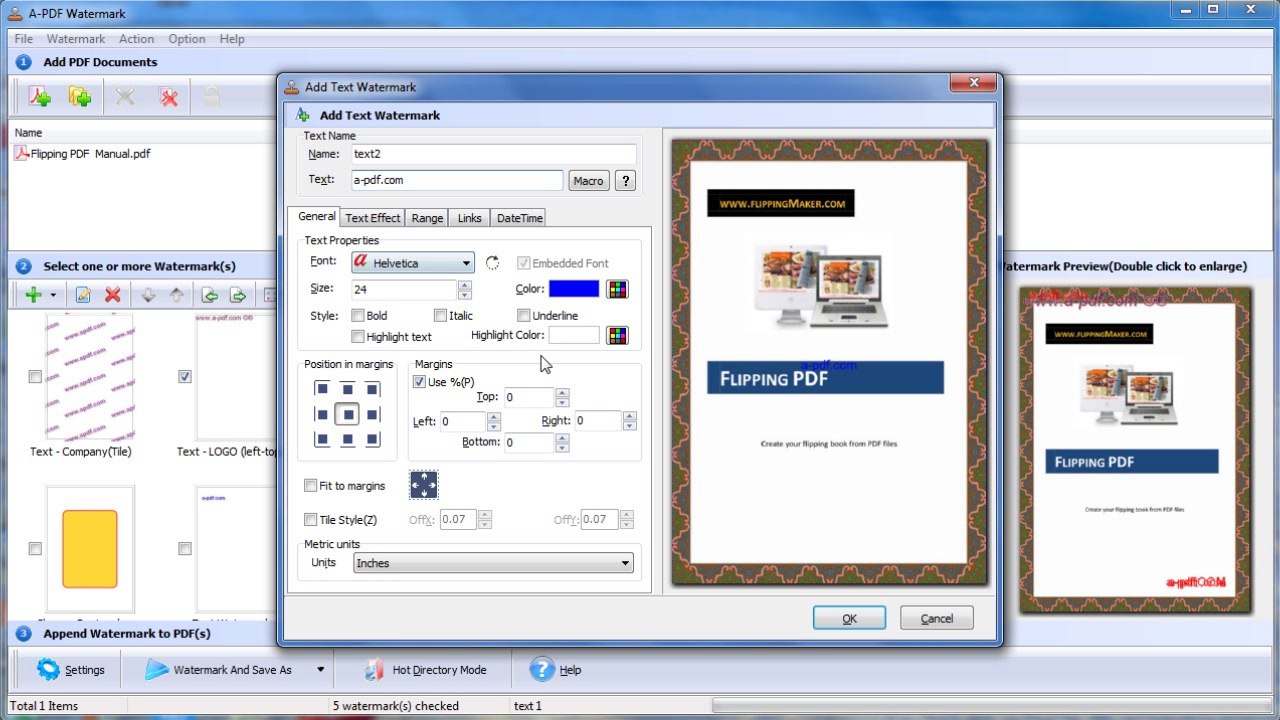Click the Edit watermark pencil icon
Viewport: 1280px width, 720px height.
coord(83,295)
